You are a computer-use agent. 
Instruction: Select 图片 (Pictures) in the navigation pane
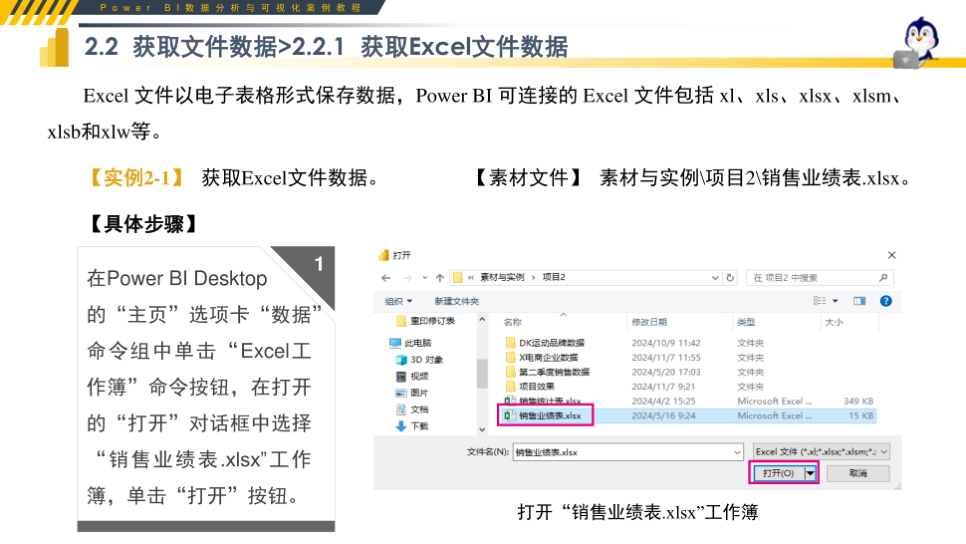412,393
